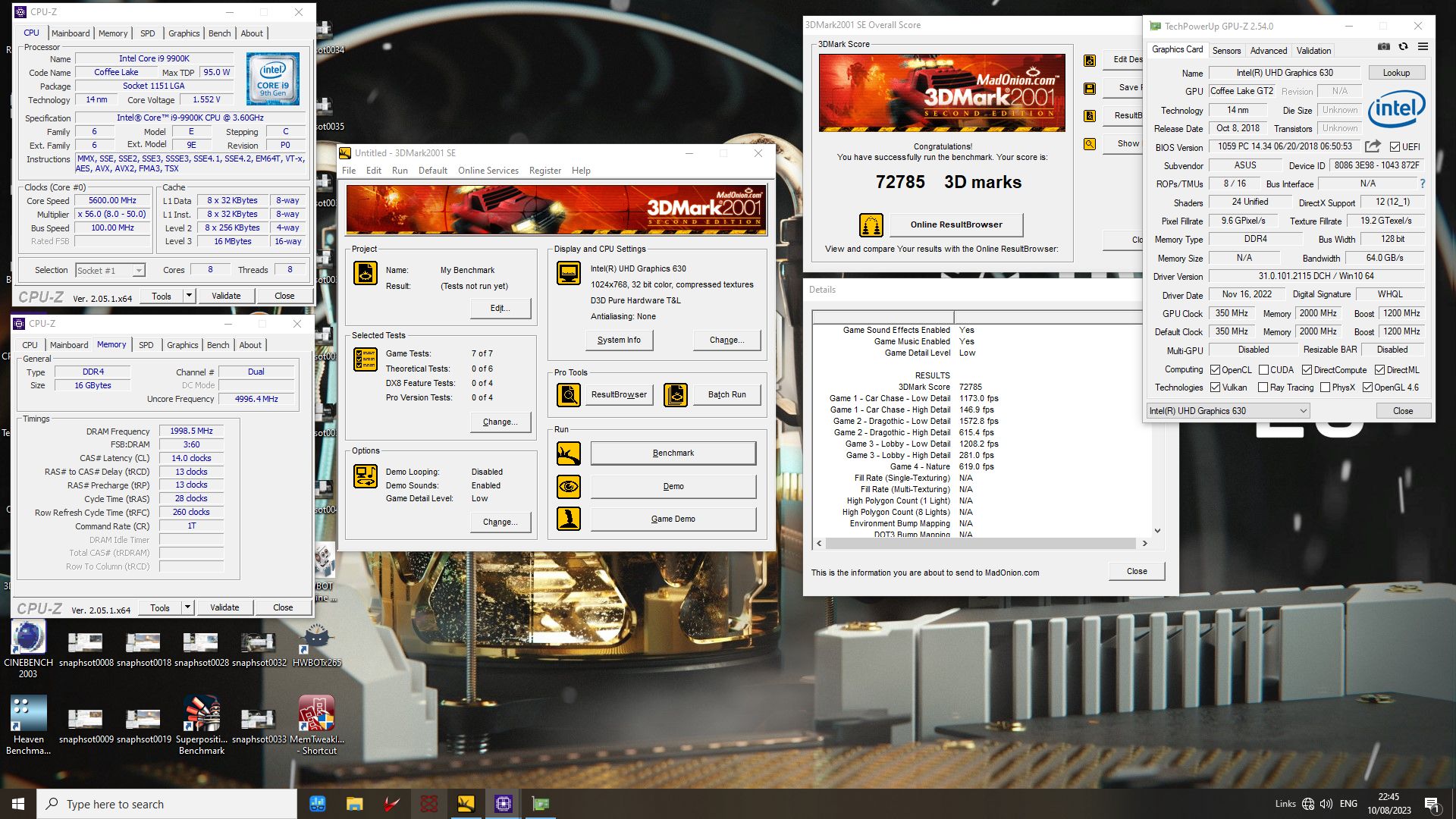This screenshot has width=1456, height=819.
Task: Click the GPU-Z BIOS share export icon
Action: [1373, 146]
